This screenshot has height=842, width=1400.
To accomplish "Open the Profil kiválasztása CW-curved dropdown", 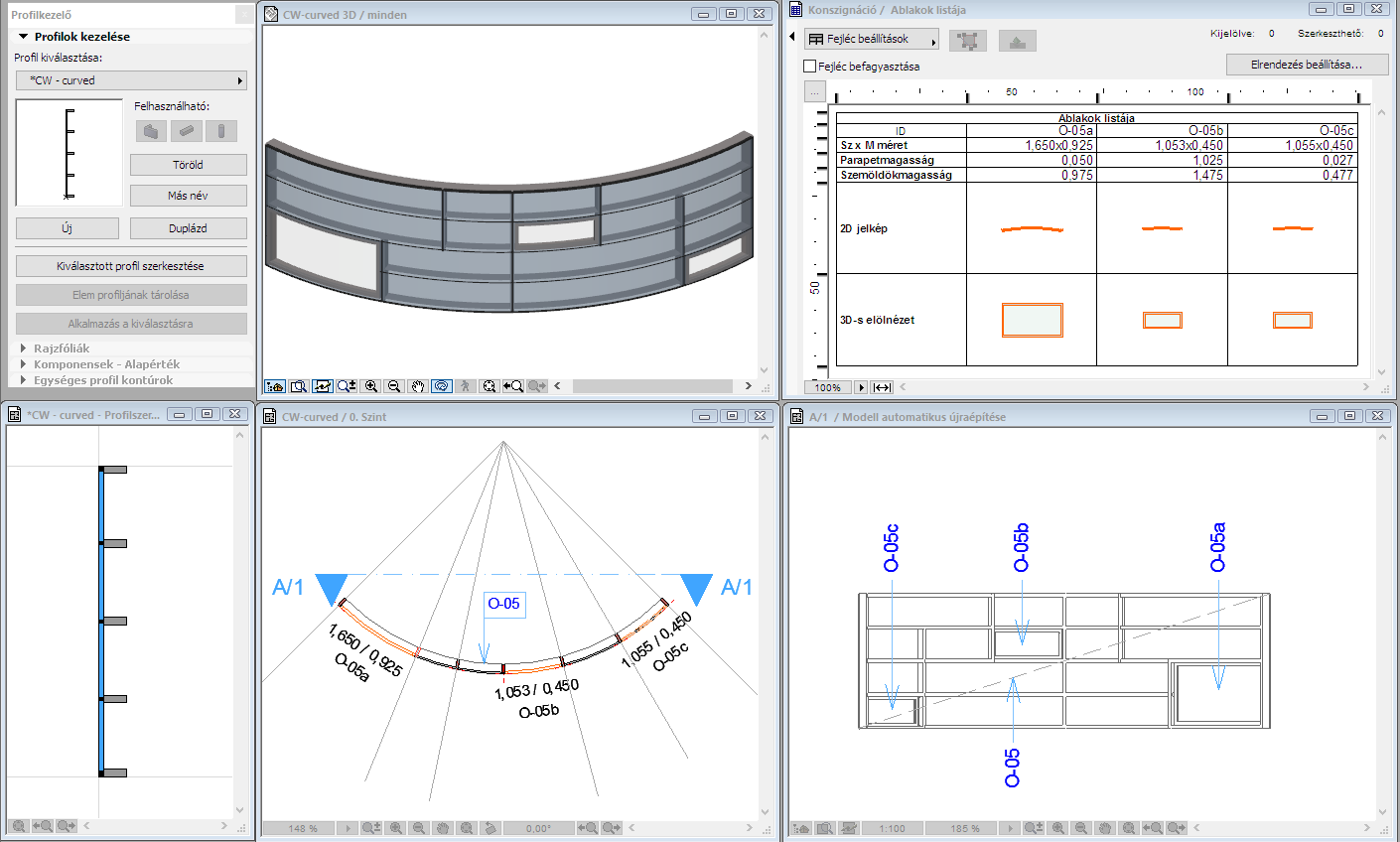I will point(131,79).
